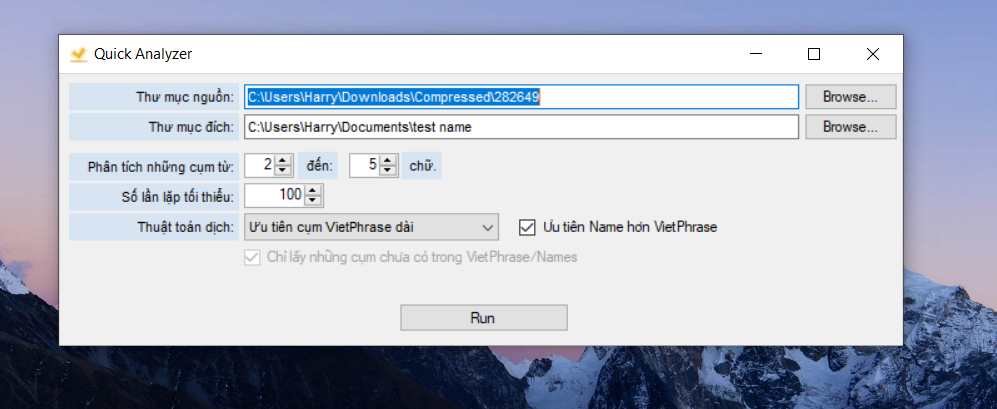Toggle Ưu tiên Name hơn VietPhrase checkbox

527,227
